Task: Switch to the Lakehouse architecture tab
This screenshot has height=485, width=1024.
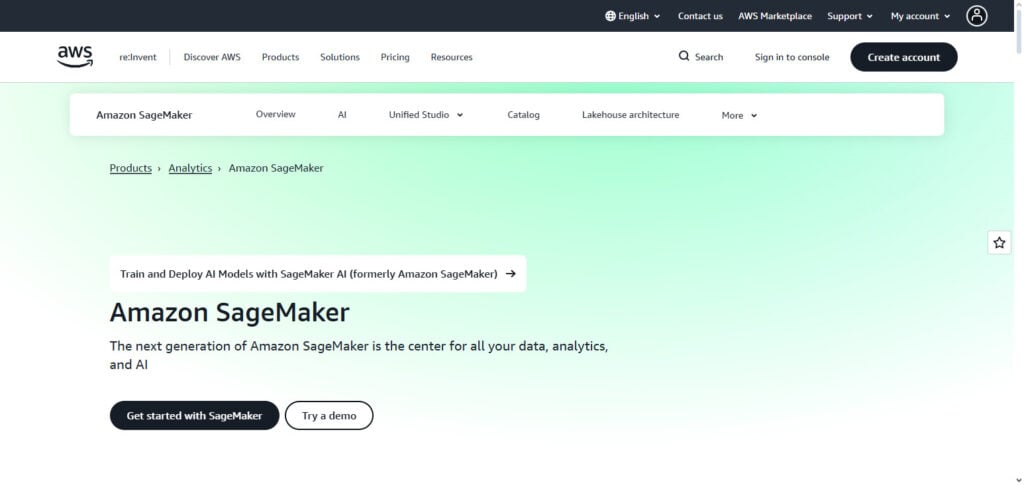Action: 630,115
